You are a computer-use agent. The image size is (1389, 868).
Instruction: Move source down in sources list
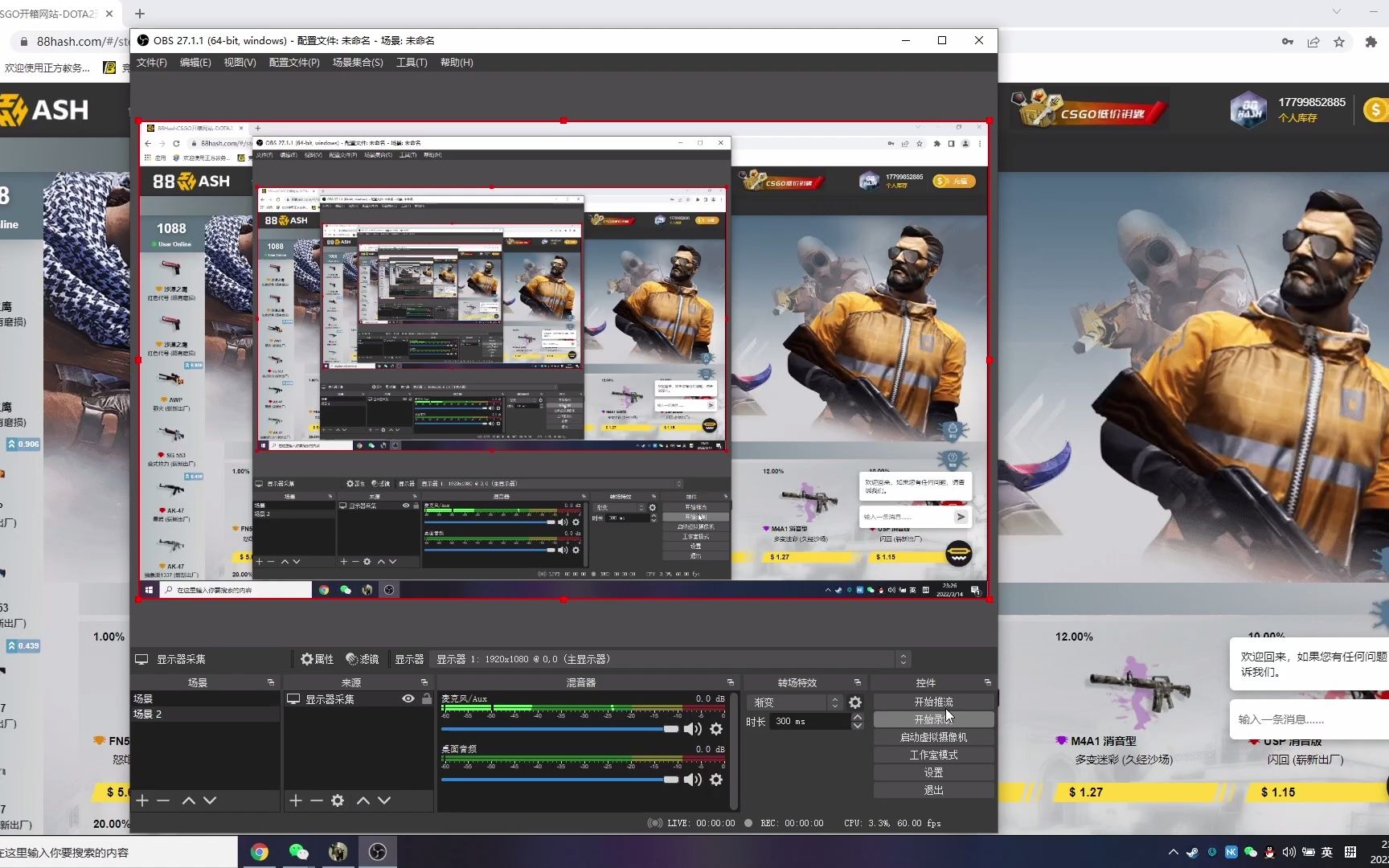[x=384, y=800]
